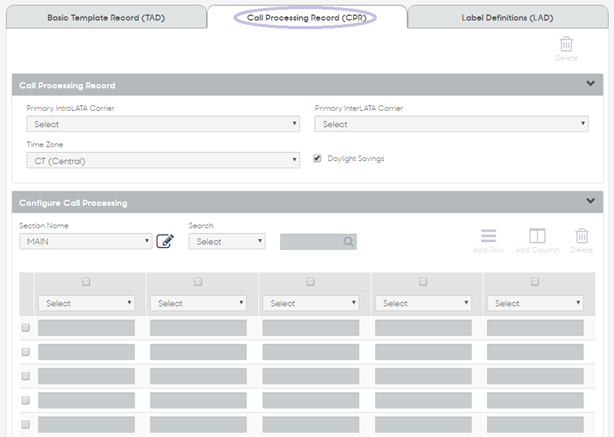The height and width of the screenshot is (437, 614).
Task: Open fourth column Select dropdown
Action: 423,303
